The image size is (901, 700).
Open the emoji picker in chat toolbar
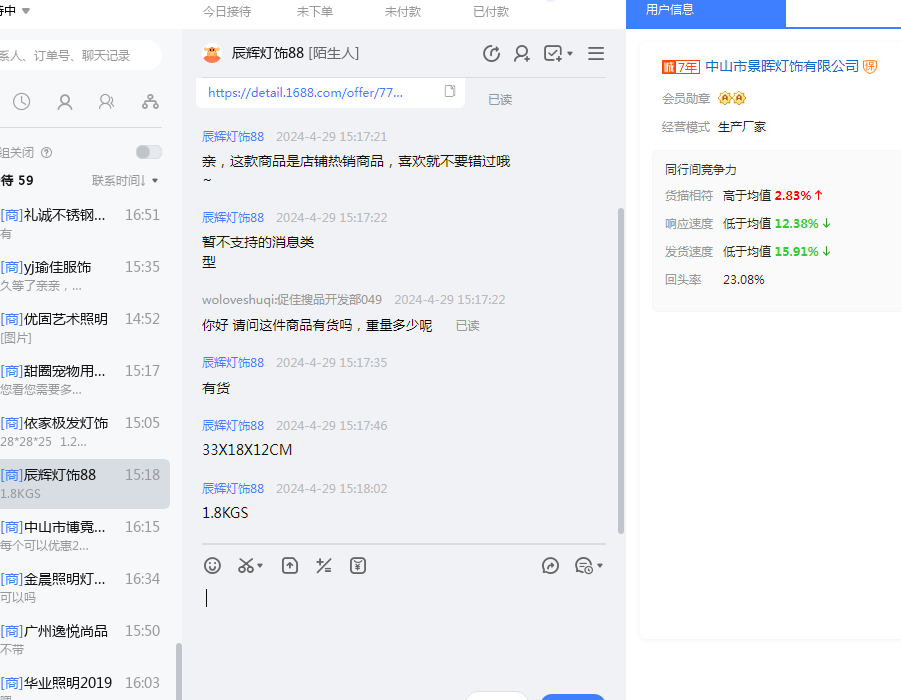pos(212,566)
